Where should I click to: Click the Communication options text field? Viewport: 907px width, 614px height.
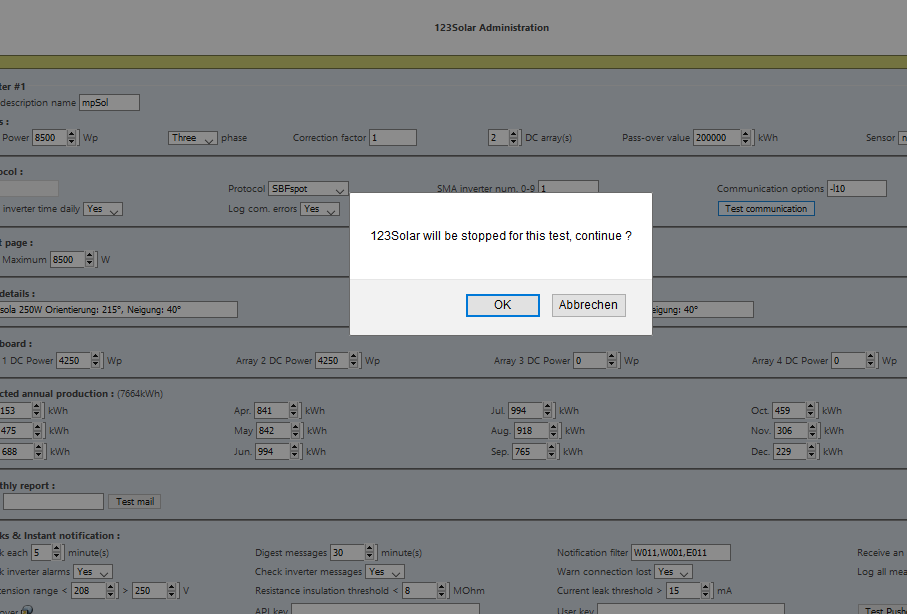[857, 189]
